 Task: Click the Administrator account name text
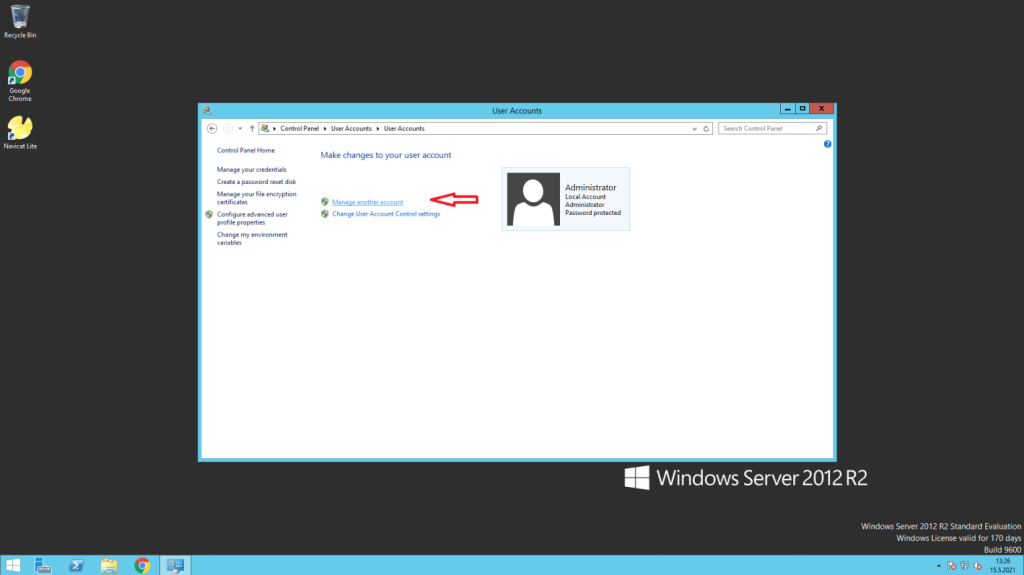click(590, 188)
